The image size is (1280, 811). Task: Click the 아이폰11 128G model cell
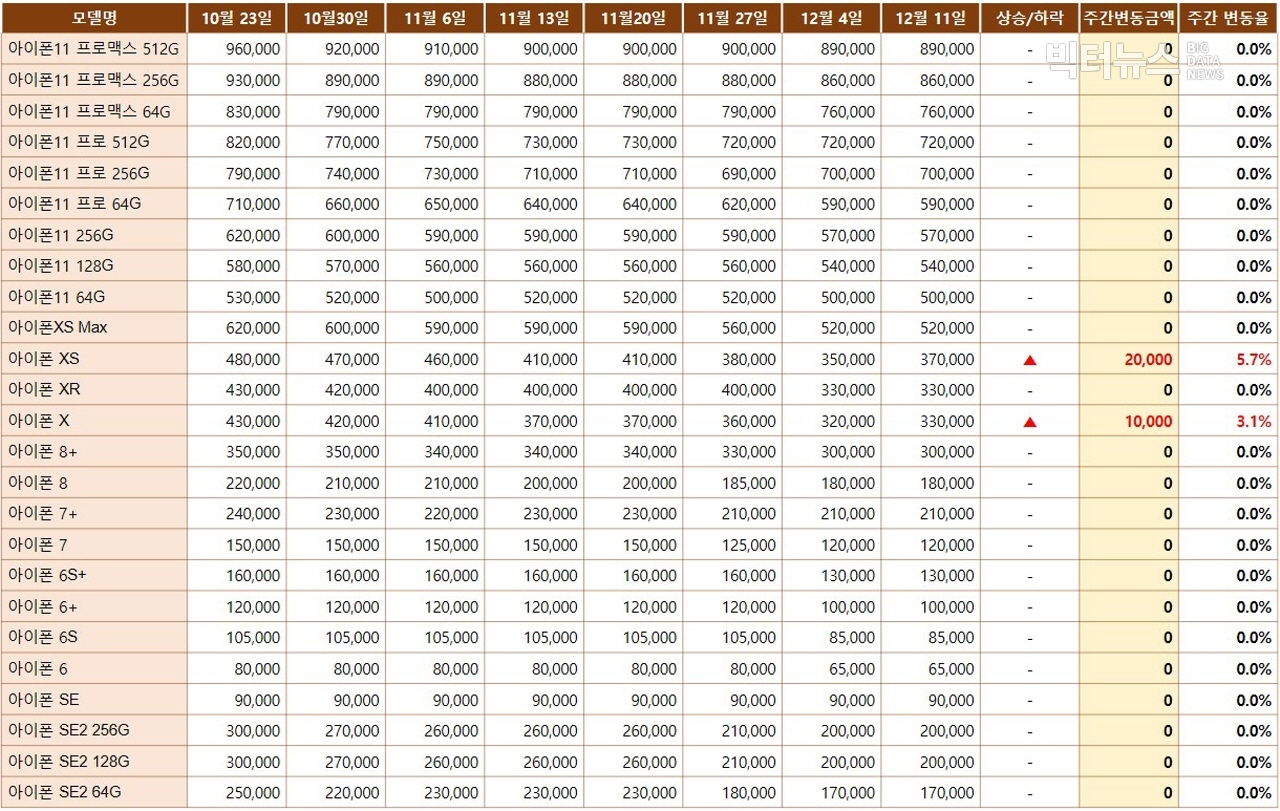[x=94, y=266]
